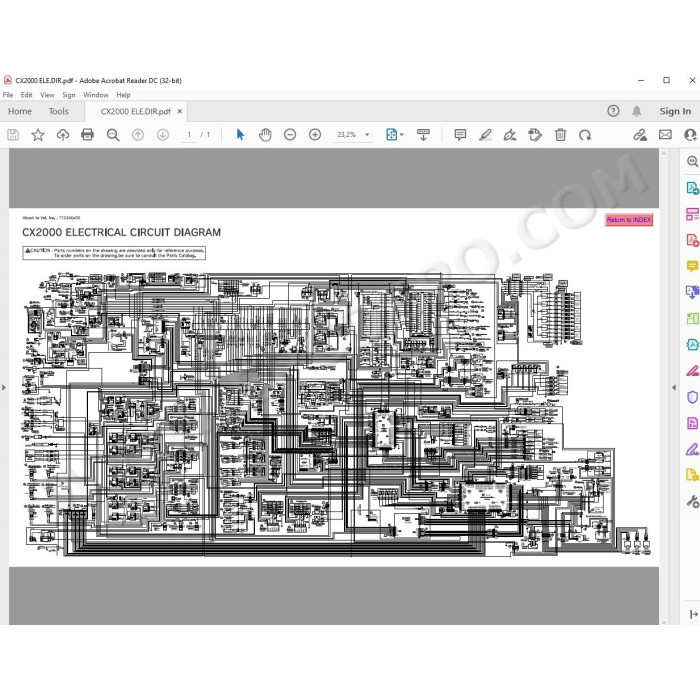Open the View menu

coord(47,95)
